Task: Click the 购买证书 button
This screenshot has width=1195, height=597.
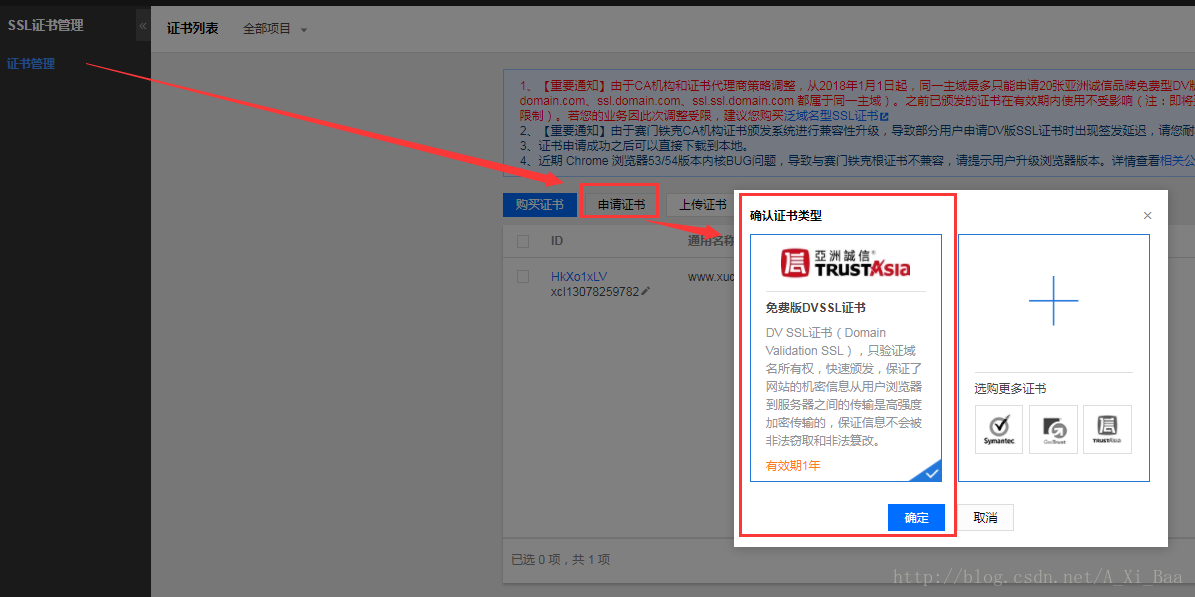Action: 539,205
